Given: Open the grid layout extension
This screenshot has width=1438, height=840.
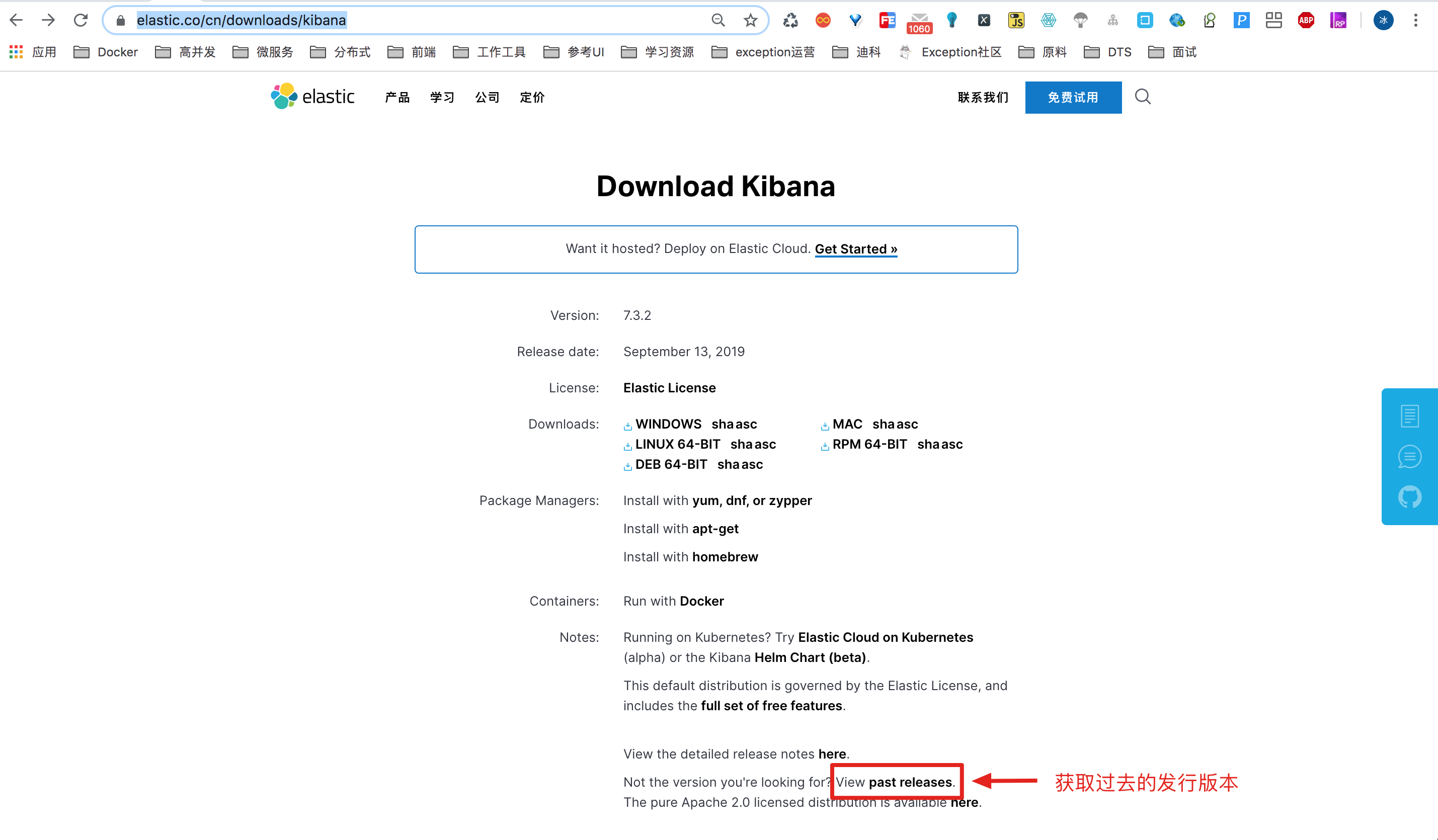Looking at the screenshot, I should click(1273, 21).
